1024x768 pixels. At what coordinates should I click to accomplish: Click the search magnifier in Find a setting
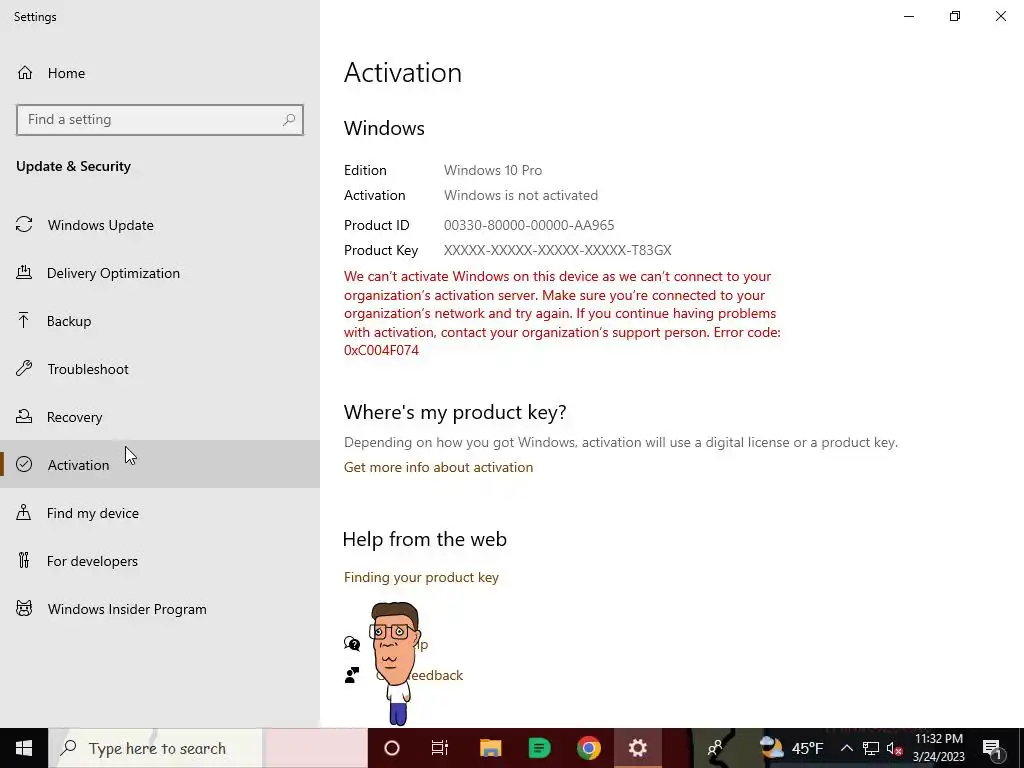coord(289,120)
